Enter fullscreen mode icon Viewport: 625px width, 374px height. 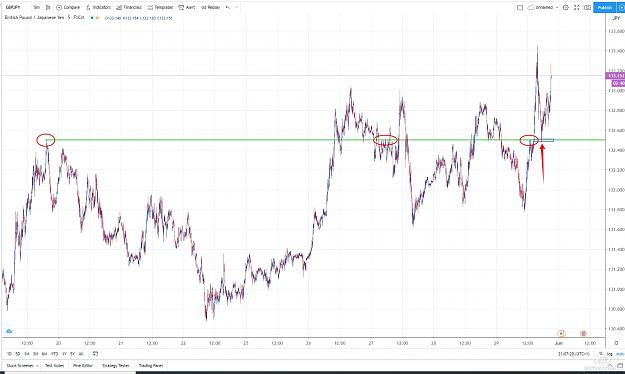576,7
